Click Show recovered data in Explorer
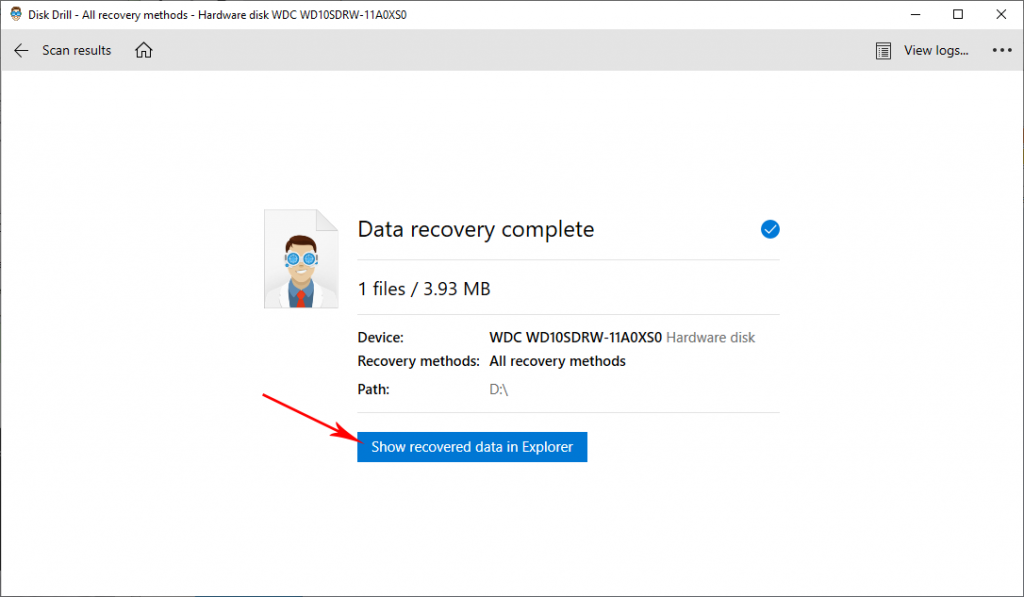Image resolution: width=1024 pixels, height=597 pixels. pos(471,447)
